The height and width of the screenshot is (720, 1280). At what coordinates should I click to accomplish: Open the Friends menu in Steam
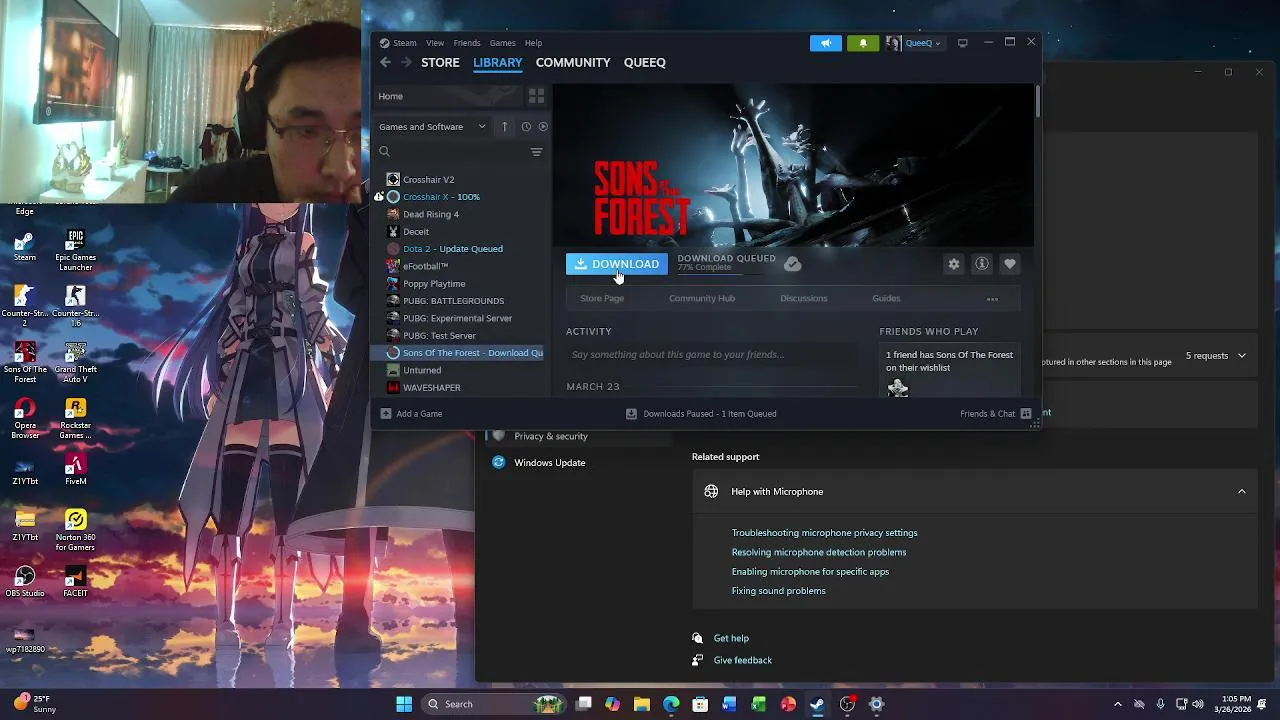pyautogui.click(x=467, y=43)
